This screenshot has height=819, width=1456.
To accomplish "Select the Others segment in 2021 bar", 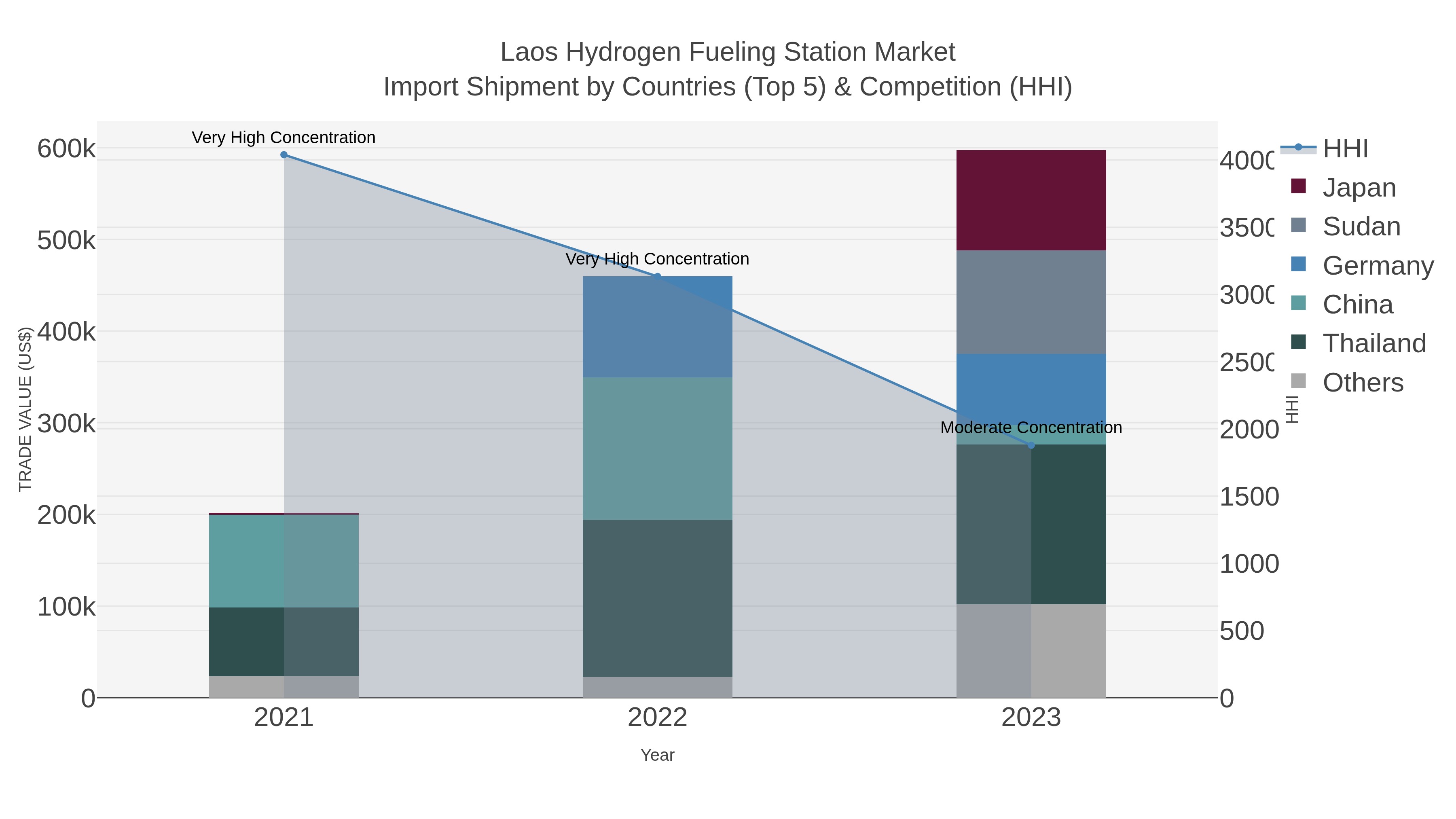I will point(284,687).
